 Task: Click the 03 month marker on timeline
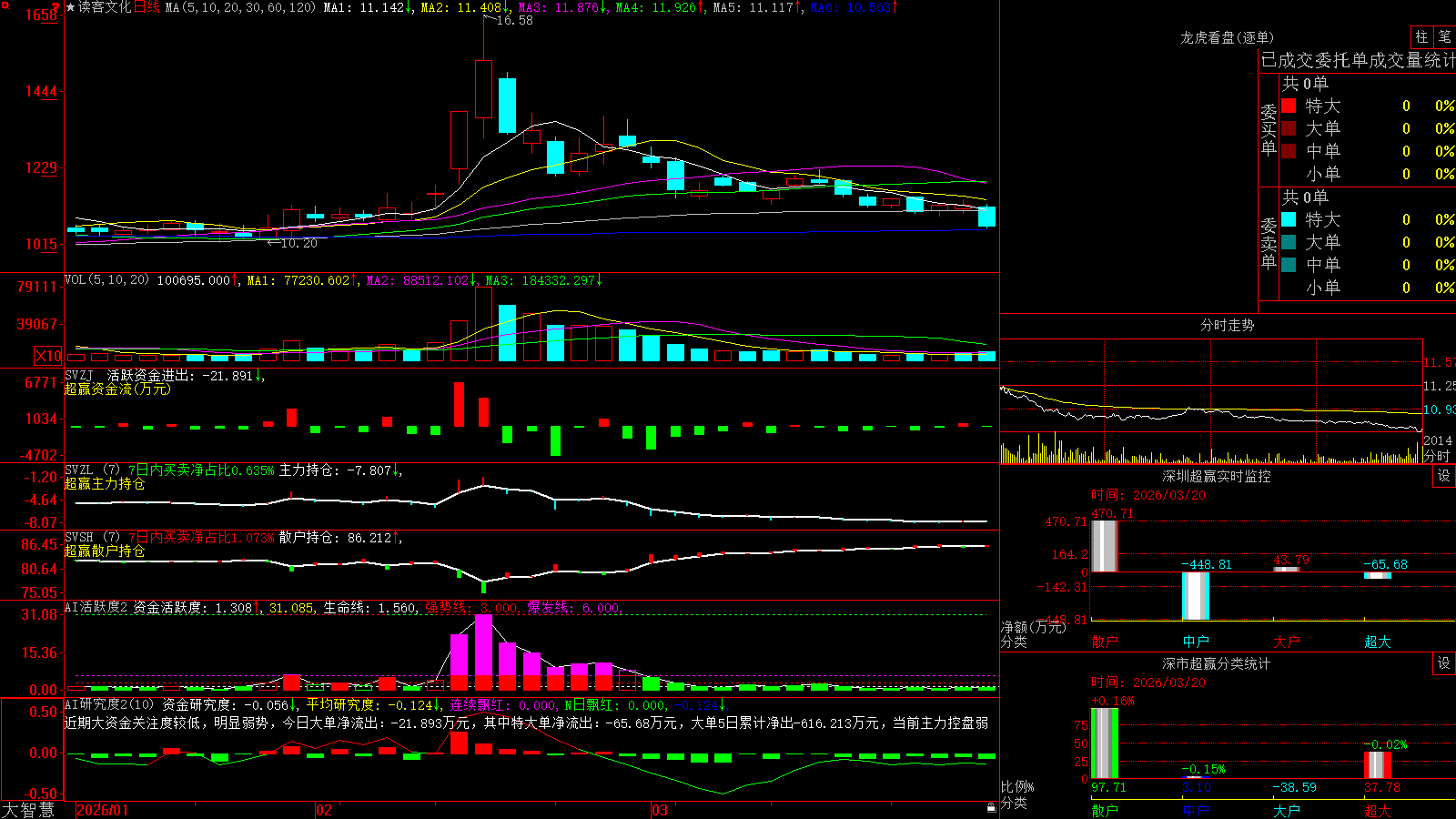pyautogui.click(x=660, y=810)
